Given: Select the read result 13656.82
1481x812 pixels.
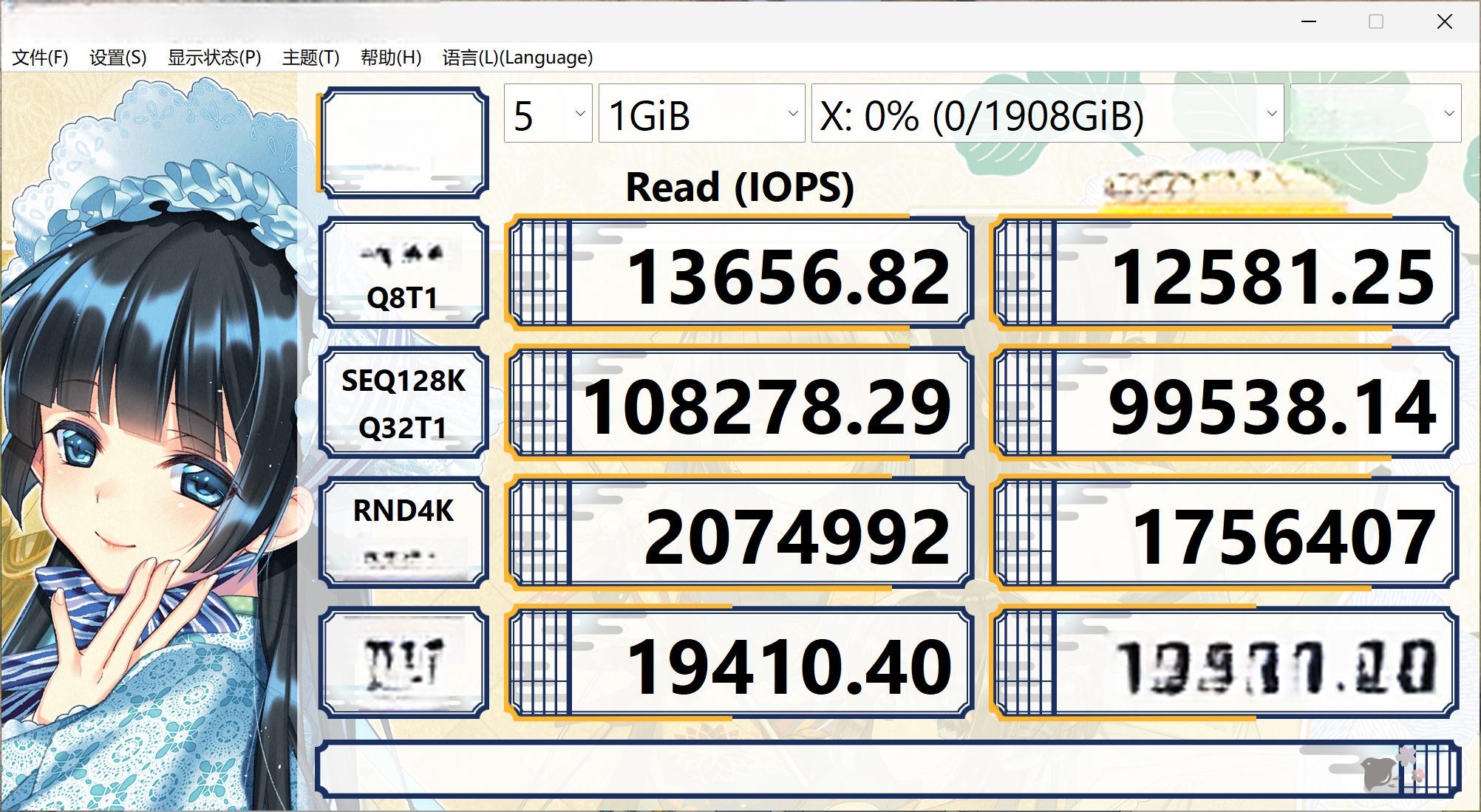Looking at the screenshot, I should (740, 273).
